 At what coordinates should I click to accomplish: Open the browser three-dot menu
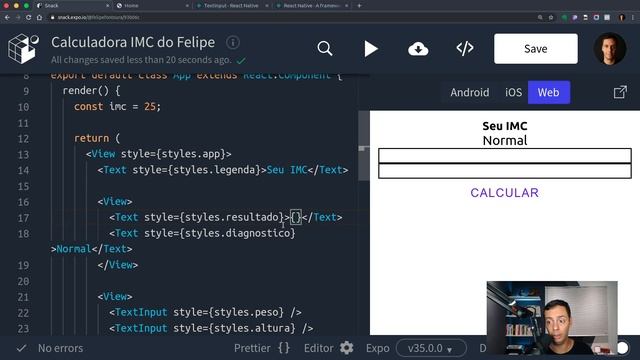[x=633, y=18]
